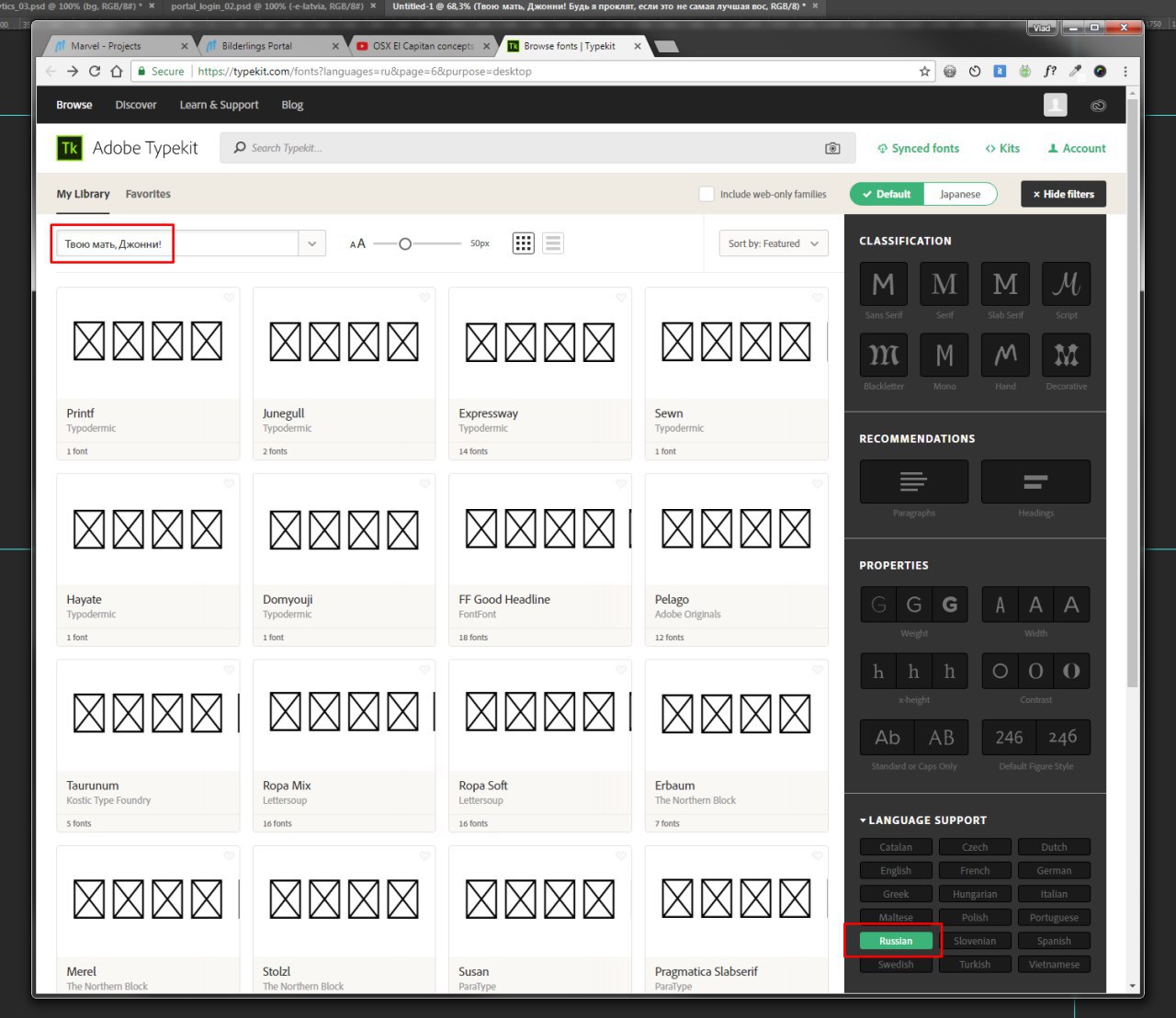Select the Script classification icon
Image resolution: width=1176 pixels, height=1018 pixels.
point(1066,284)
